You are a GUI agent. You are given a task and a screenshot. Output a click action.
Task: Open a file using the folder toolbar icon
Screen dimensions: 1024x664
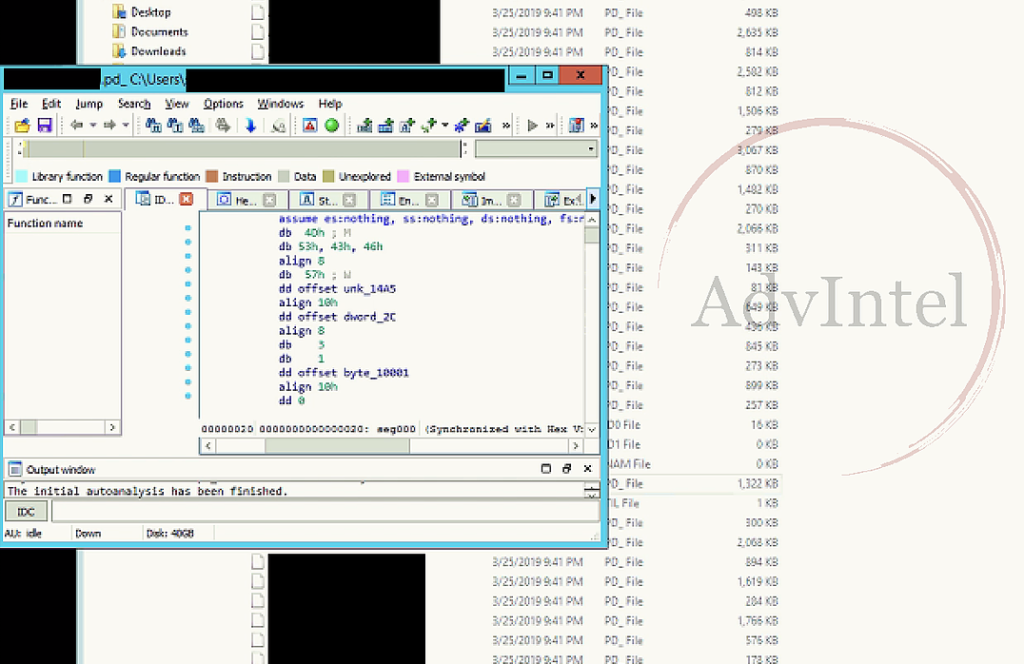click(22, 125)
